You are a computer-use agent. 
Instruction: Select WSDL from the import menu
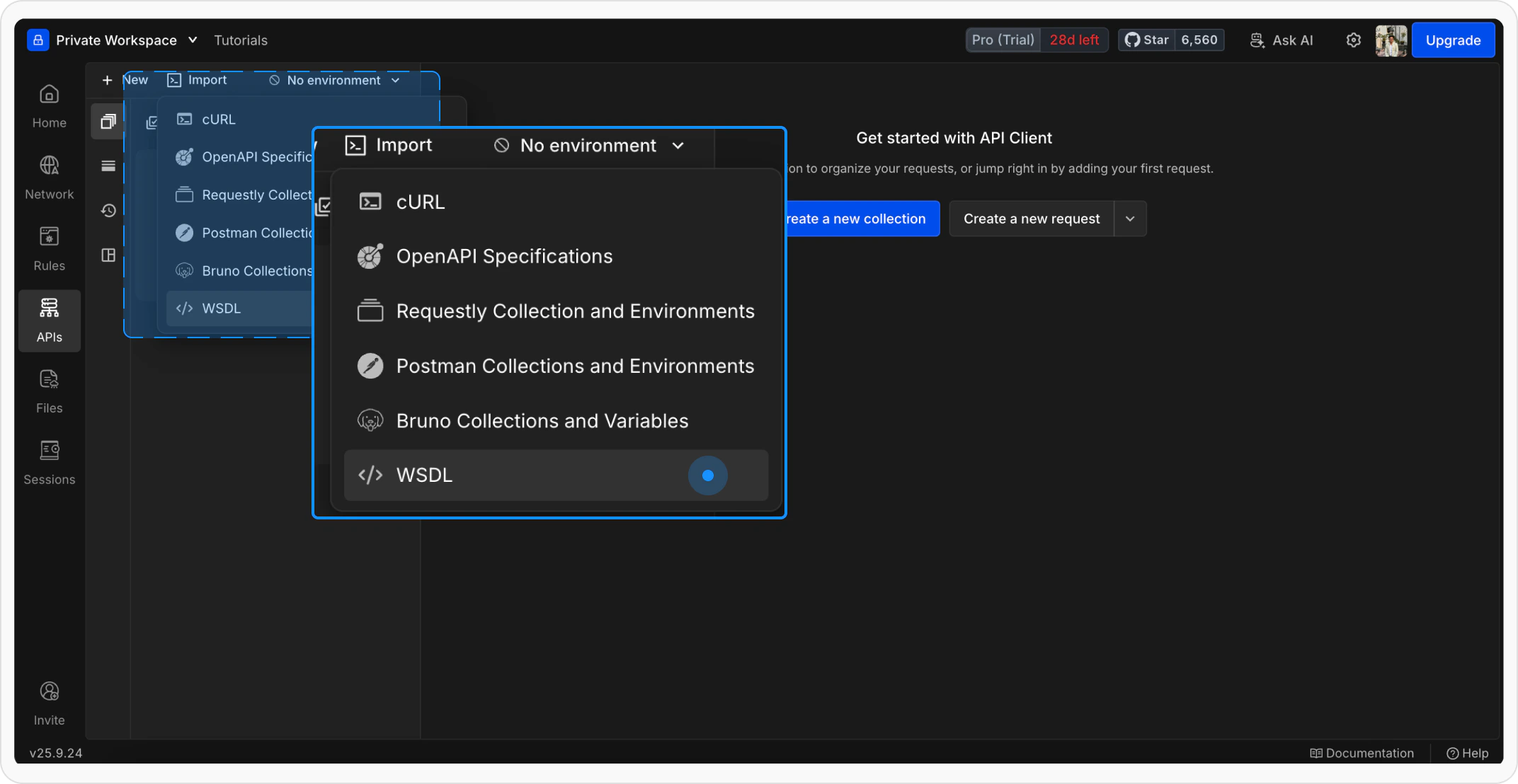point(423,475)
